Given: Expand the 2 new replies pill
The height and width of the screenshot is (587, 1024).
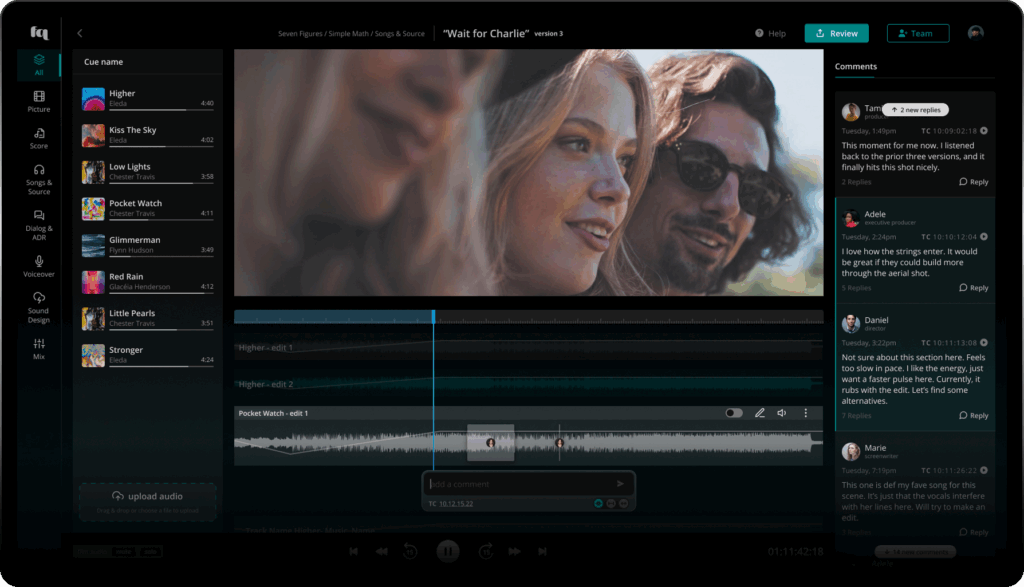Looking at the screenshot, I should tap(915, 110).
